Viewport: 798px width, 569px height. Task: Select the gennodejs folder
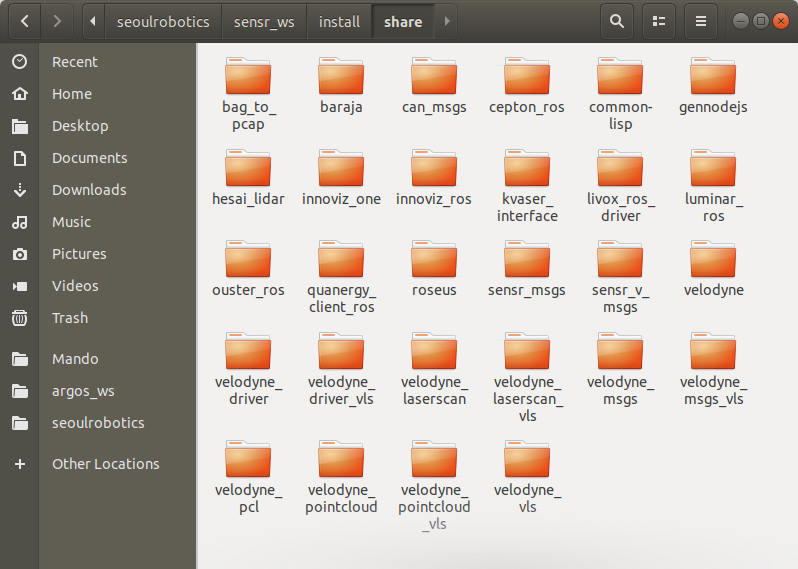tap(713, 86)
